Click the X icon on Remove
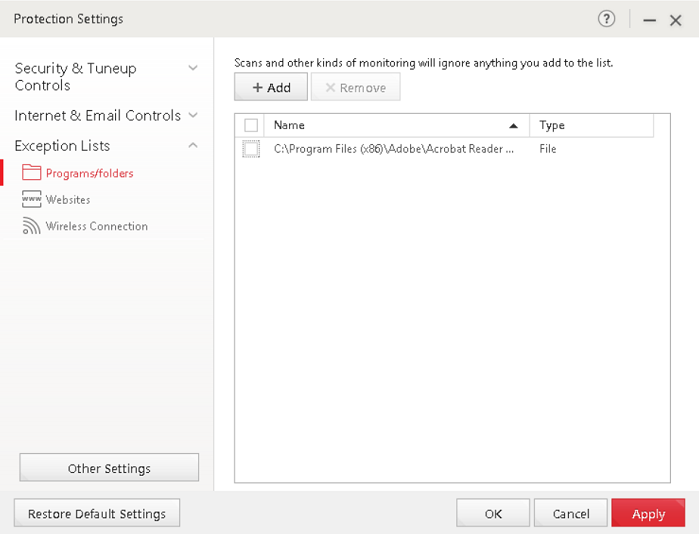 (329, 88)
